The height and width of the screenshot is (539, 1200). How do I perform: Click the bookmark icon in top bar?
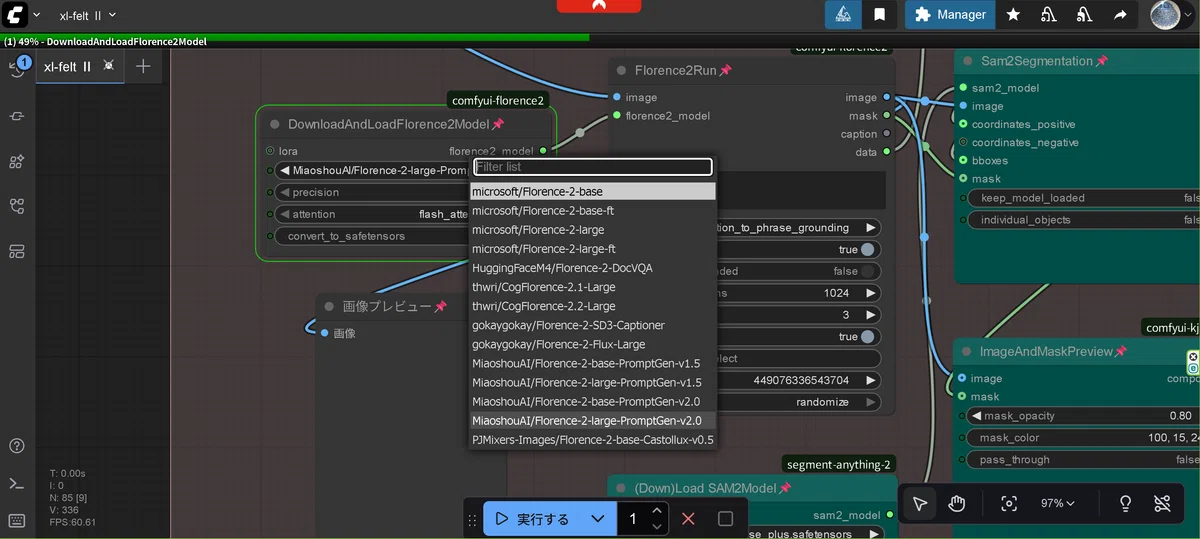[879, 14]
